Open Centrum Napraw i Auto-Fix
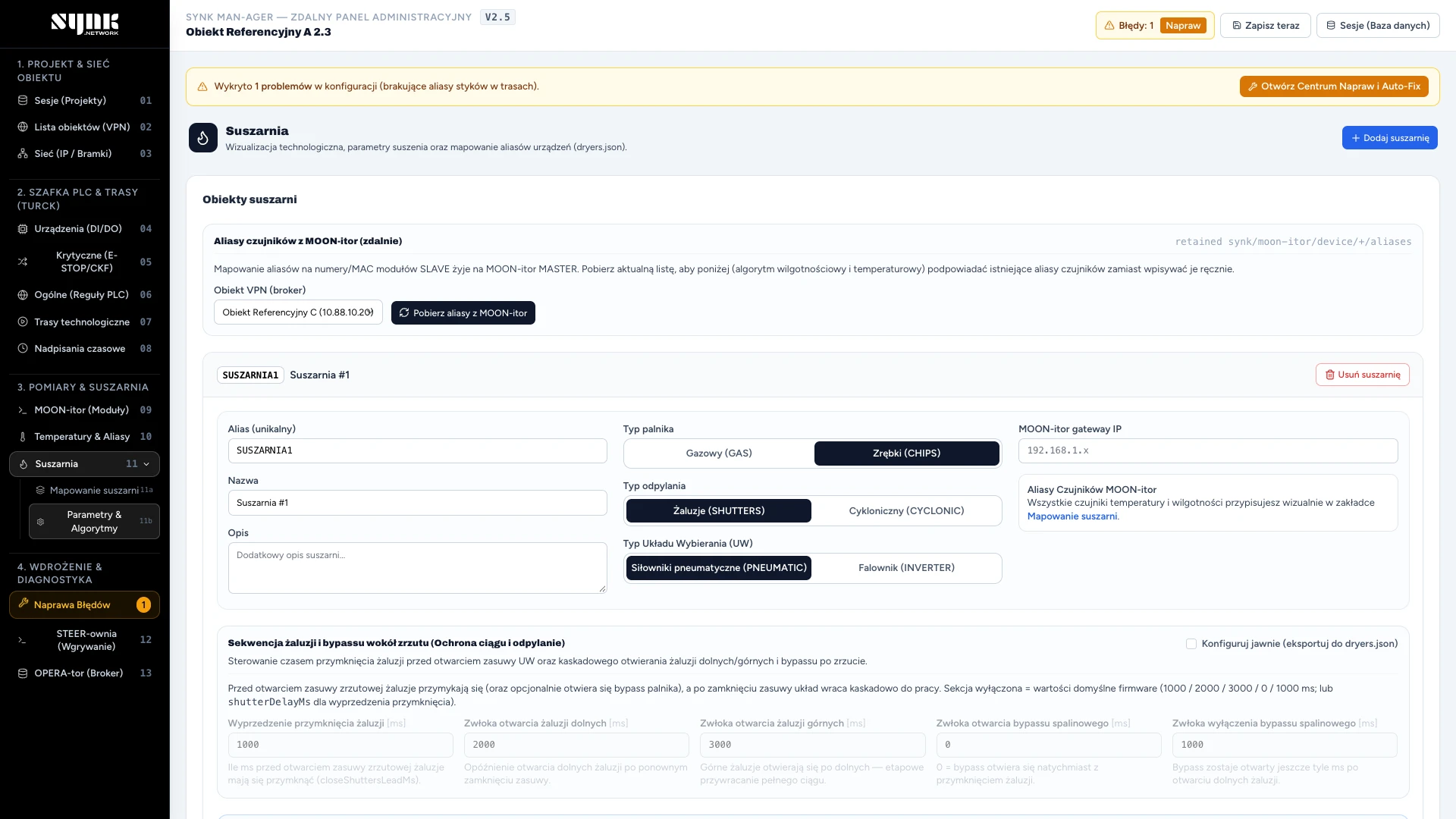1456x819 pixels. (x=1334, y=86)
